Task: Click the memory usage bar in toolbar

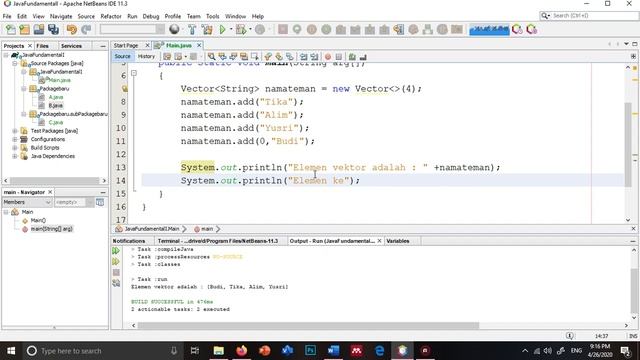Action: [x=489, y=29]
